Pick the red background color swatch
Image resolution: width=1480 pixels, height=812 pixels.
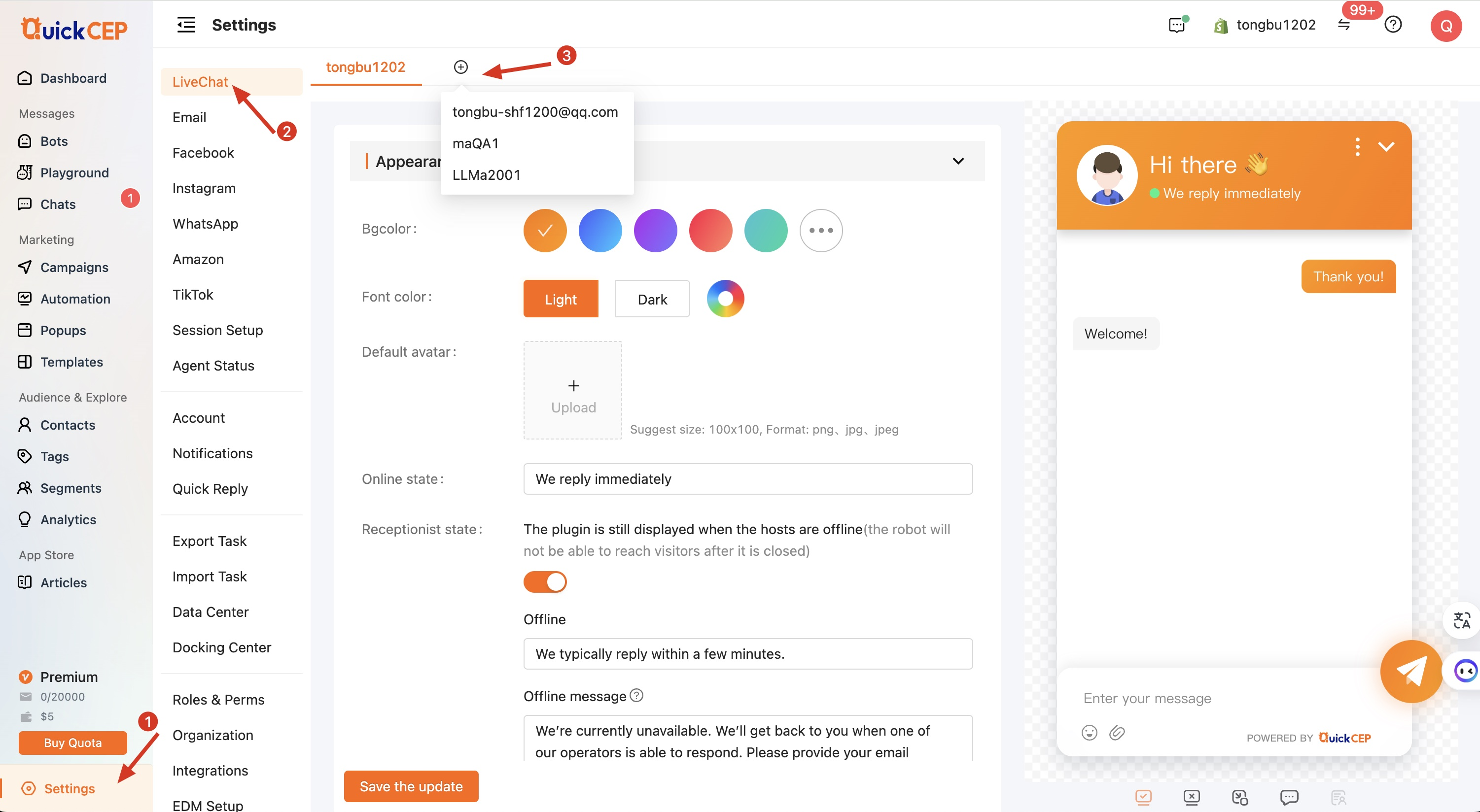(711, 230)
